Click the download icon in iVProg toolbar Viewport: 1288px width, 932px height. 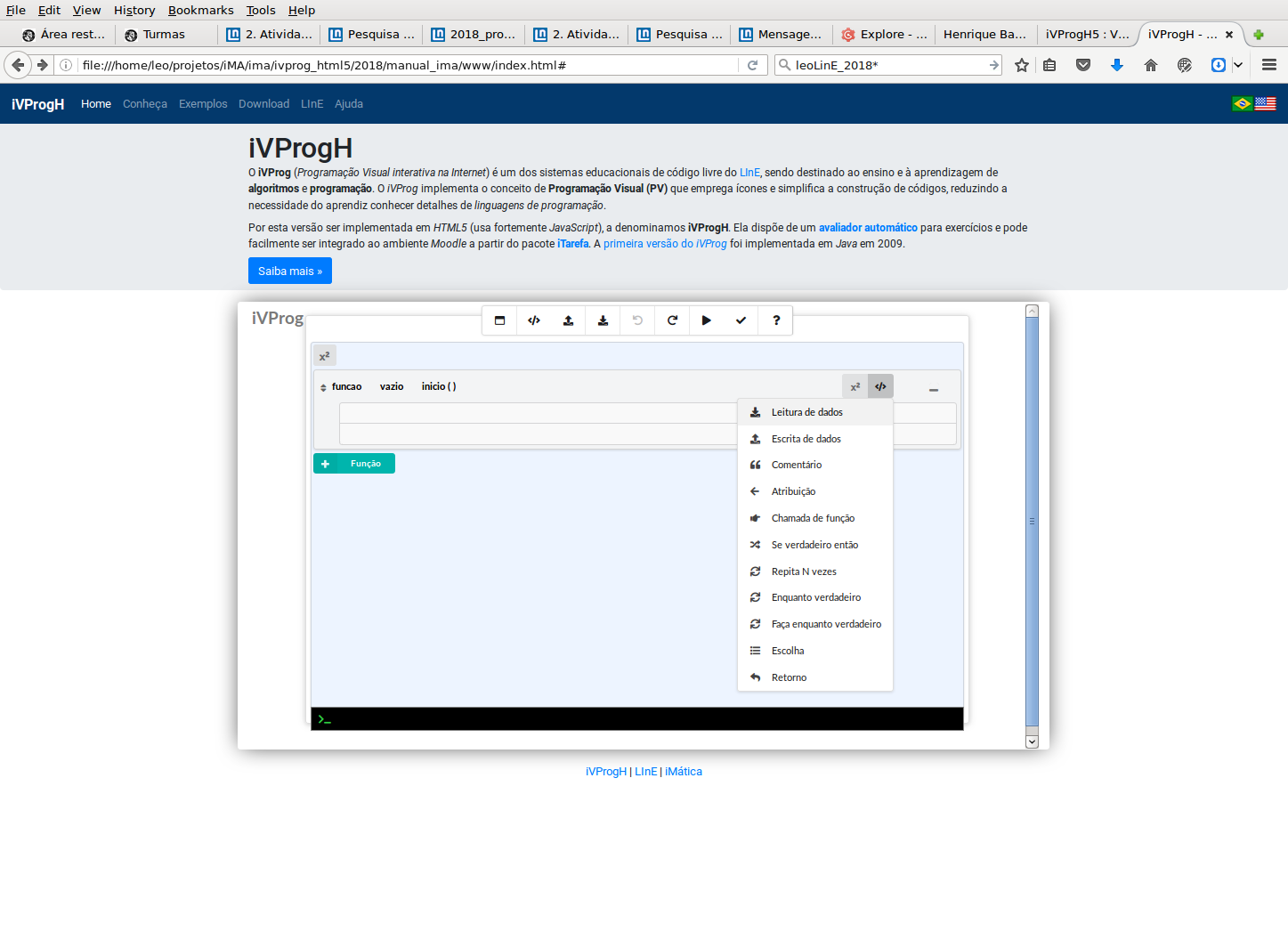(603, 320)
